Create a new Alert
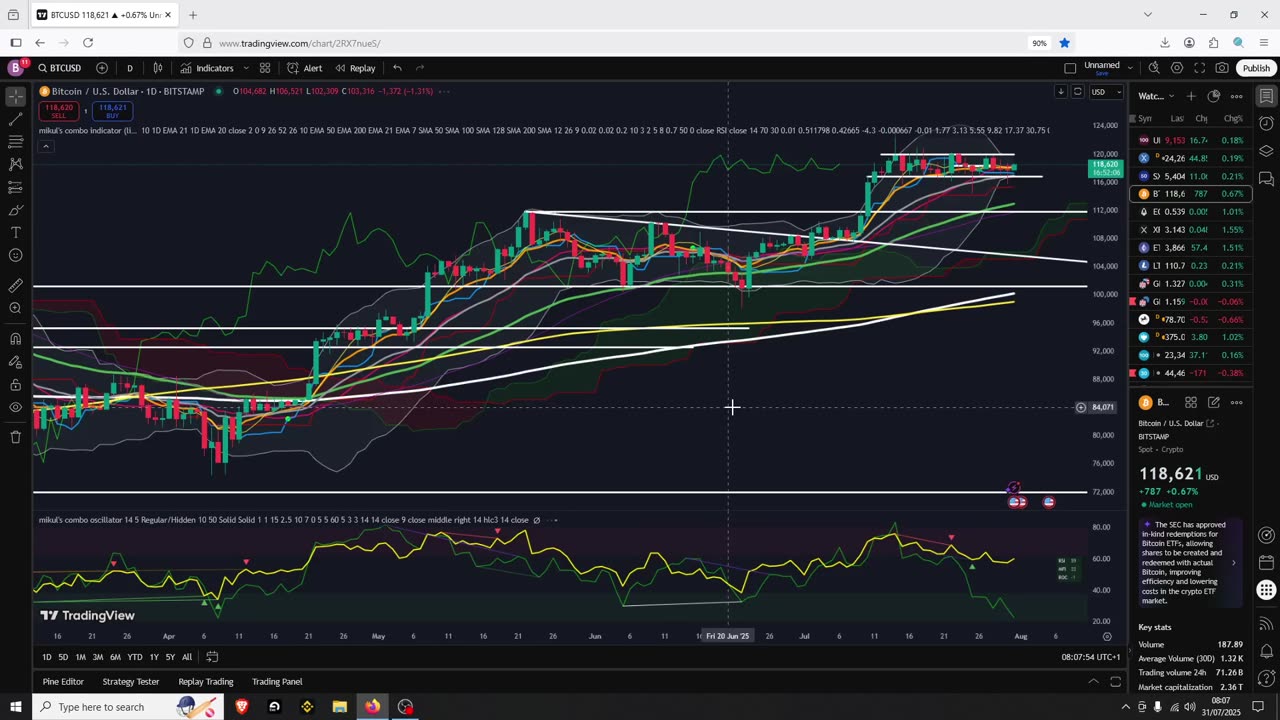1280x720 pixels. coord(304,68)
